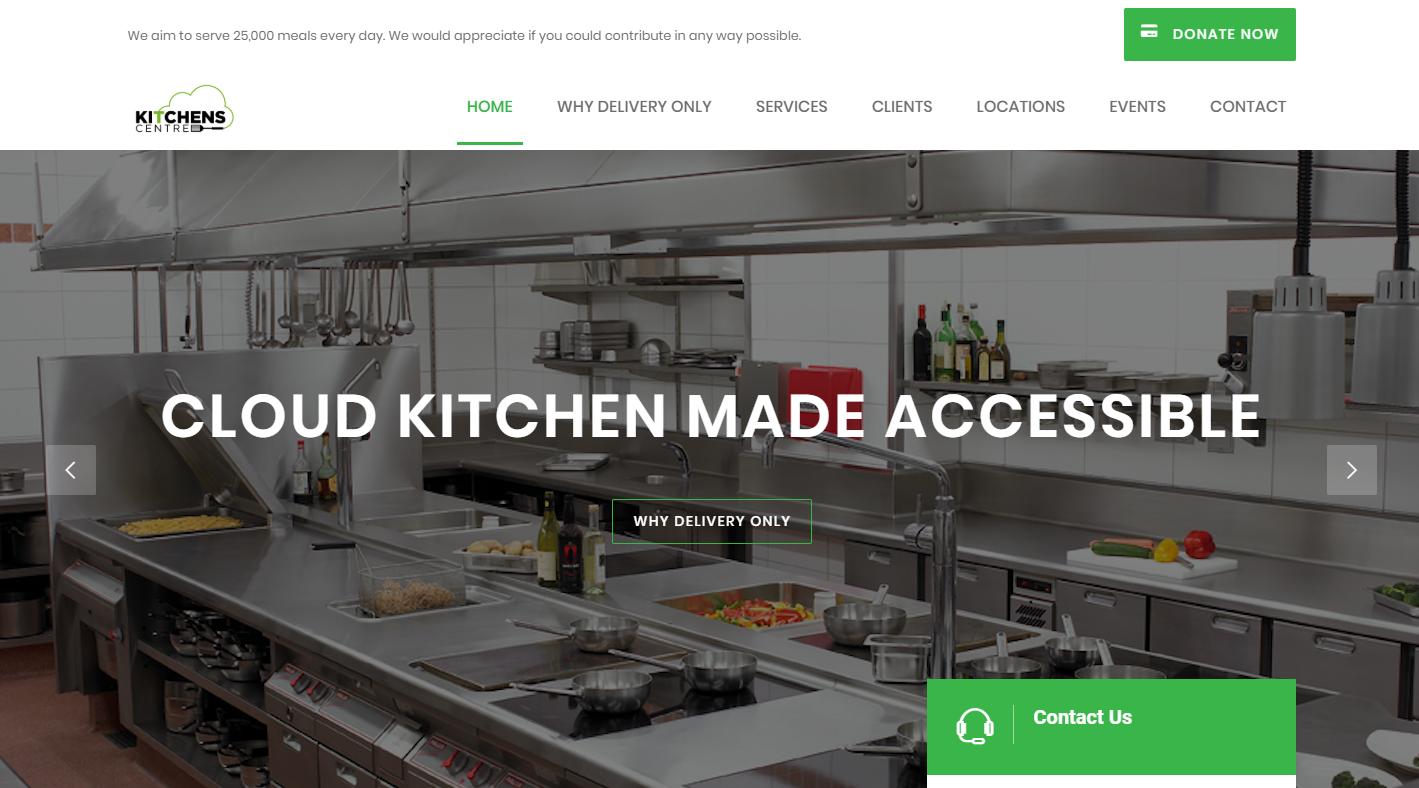
Task: Open the Events menu item
Action: (x=1138, y=106)
